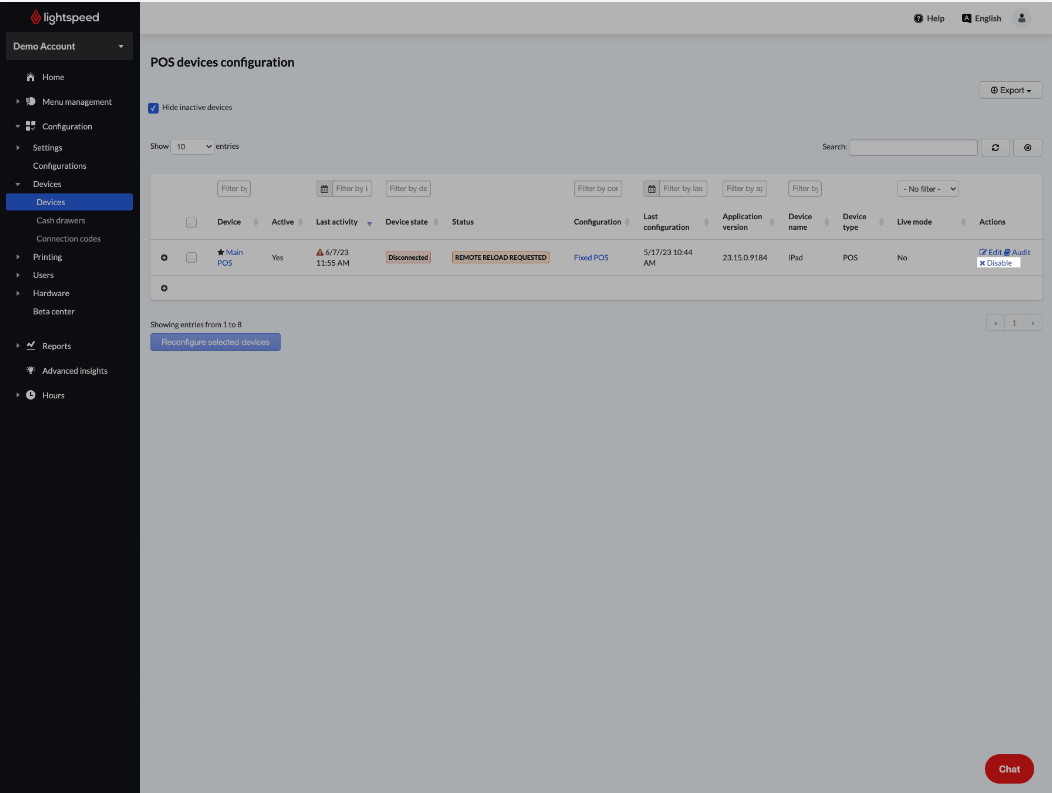Click the Disable action for Main POS
This screenshot has height=793, width=1052.
coord(996,263)
